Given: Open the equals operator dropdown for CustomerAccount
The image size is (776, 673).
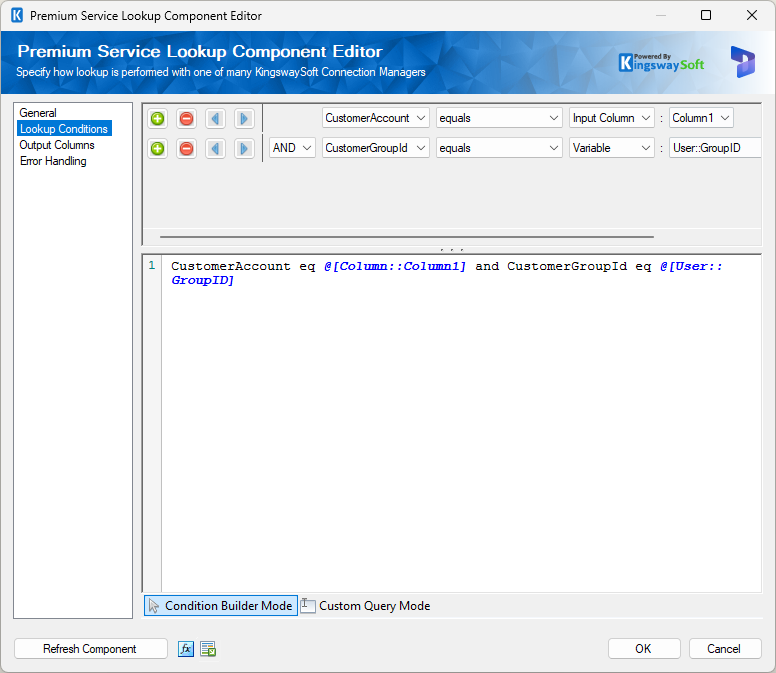Looking at the screenshot, I should [x=499, y=118].
